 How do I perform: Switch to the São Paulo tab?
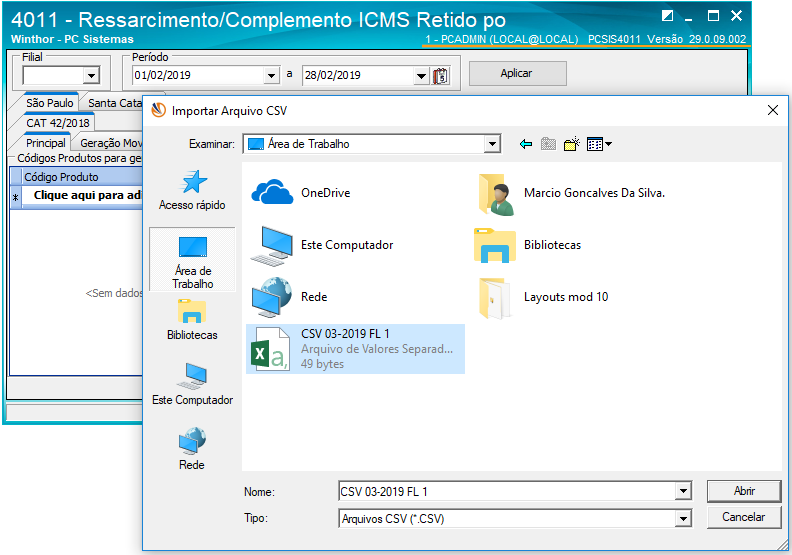(x=50, y=103)
